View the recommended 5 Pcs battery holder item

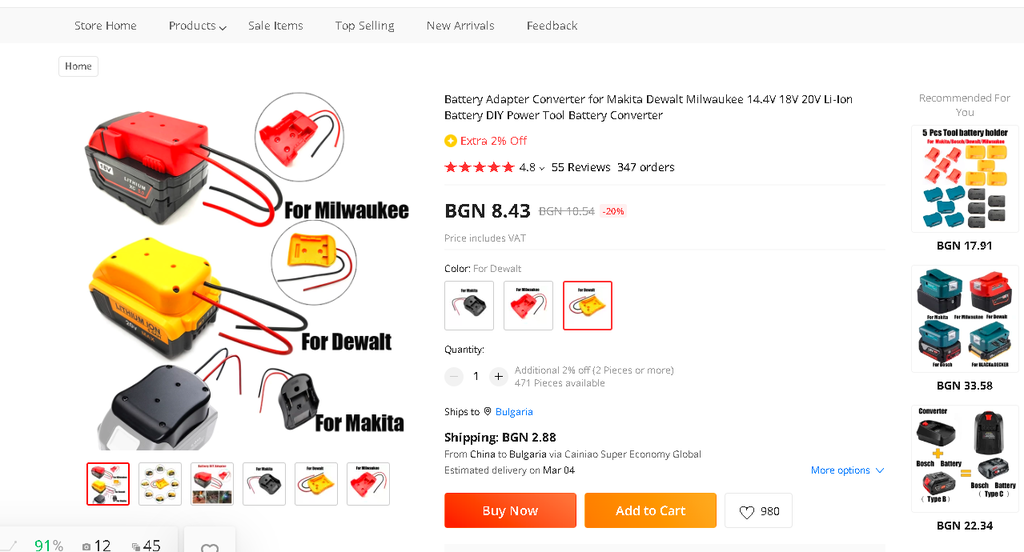pyautogui.click(x=964, y=180)
